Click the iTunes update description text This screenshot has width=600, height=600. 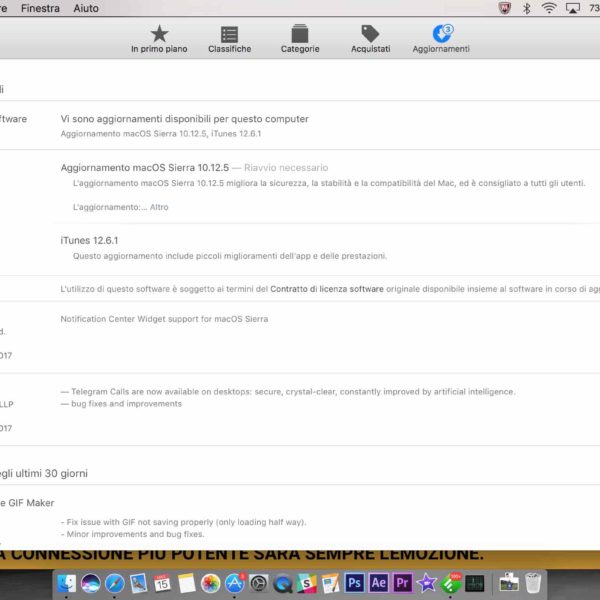coord(230,256)
